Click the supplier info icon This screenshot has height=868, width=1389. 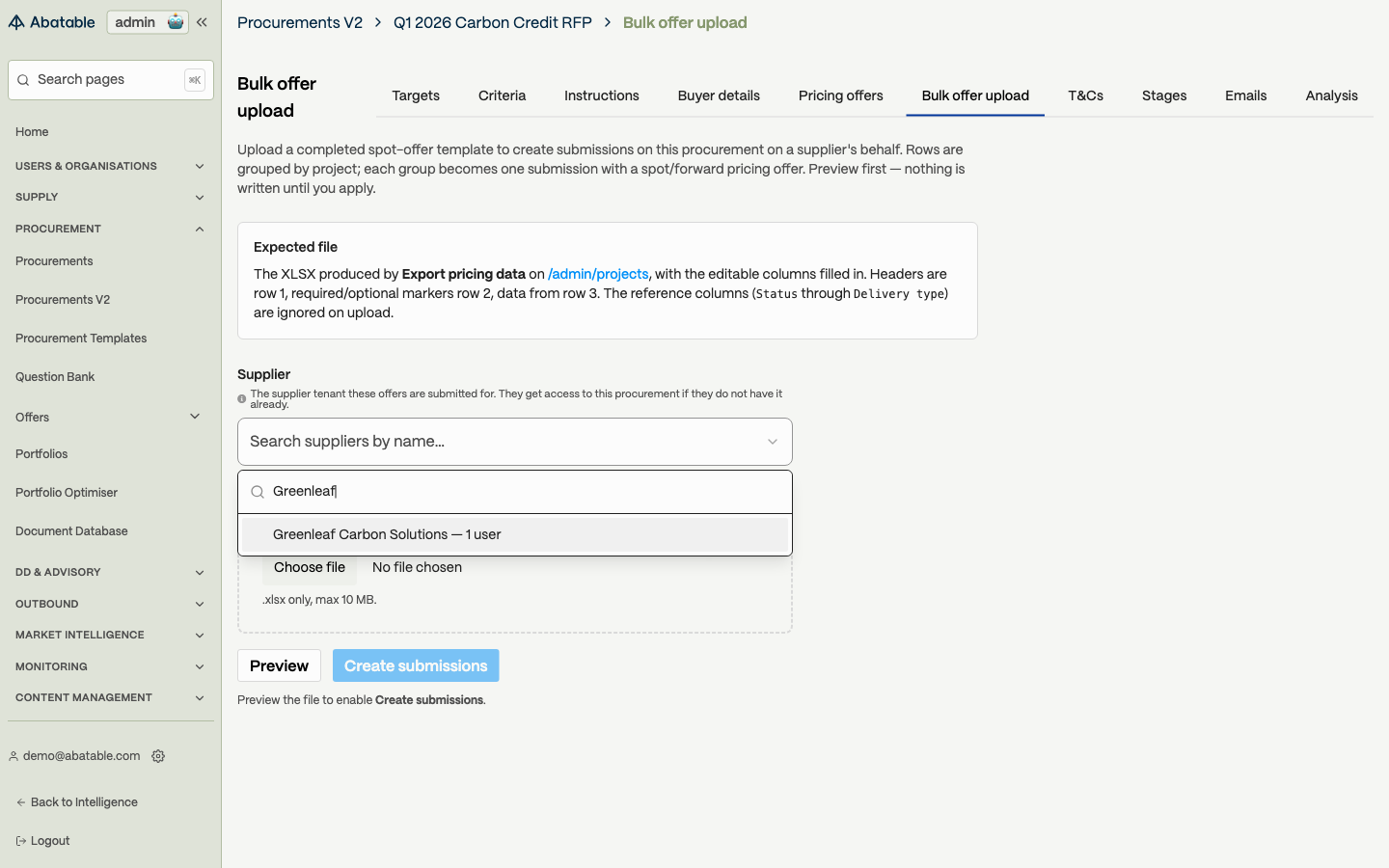click(x=242, y=398)
